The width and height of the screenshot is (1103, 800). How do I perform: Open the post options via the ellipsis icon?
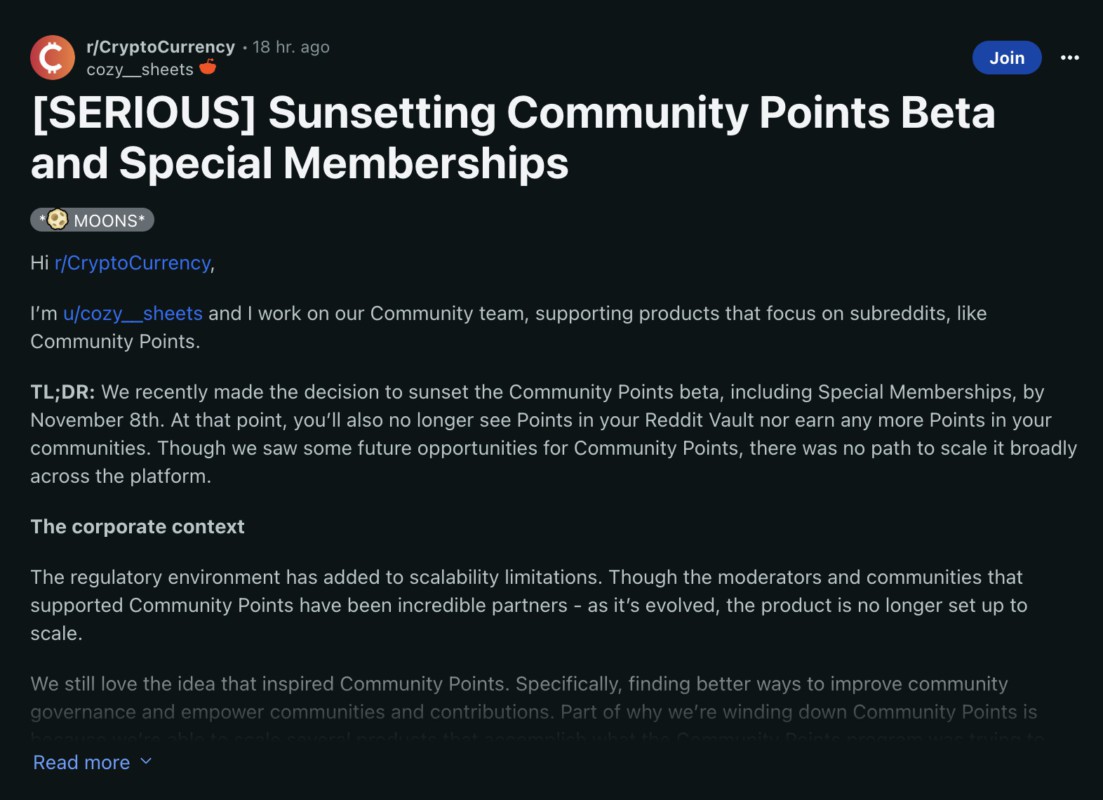pos(1069,58)
